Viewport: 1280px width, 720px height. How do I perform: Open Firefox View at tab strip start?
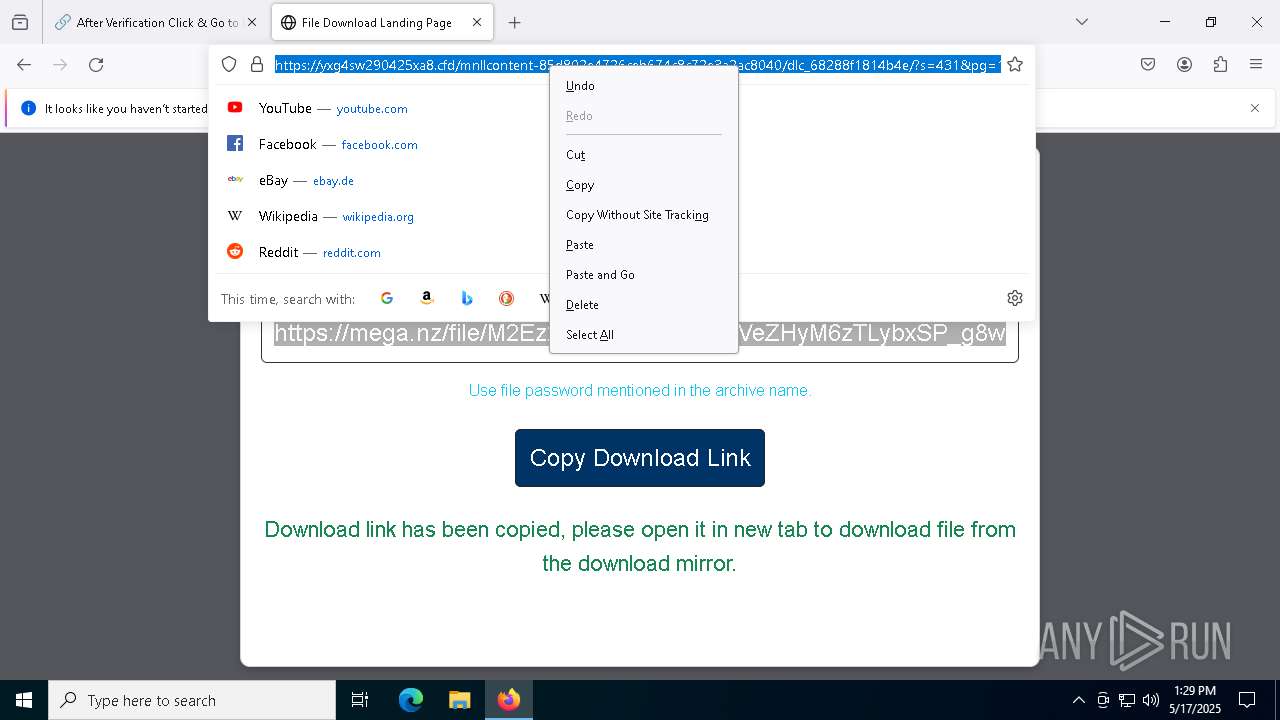[20, 22]
